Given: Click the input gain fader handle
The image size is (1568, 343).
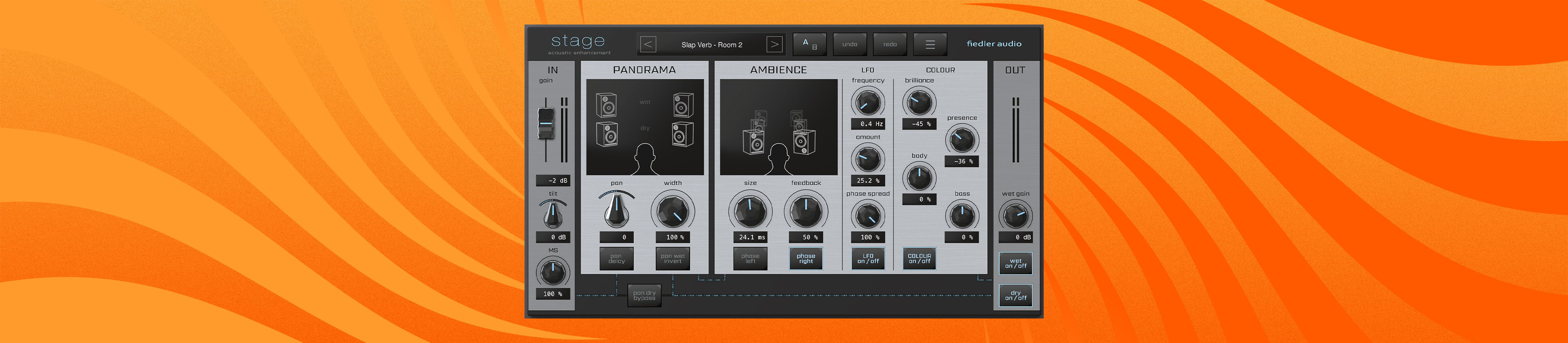Looking at the screenshot, I should tap(546, 124).
